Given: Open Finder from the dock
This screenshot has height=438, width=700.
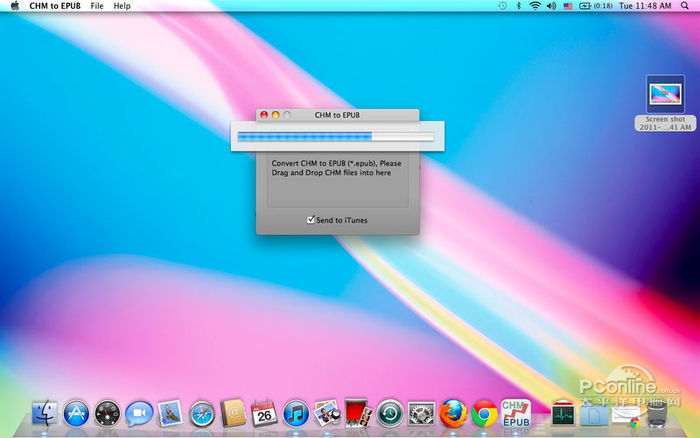Looking at the screenshot, I should point(45,413).
